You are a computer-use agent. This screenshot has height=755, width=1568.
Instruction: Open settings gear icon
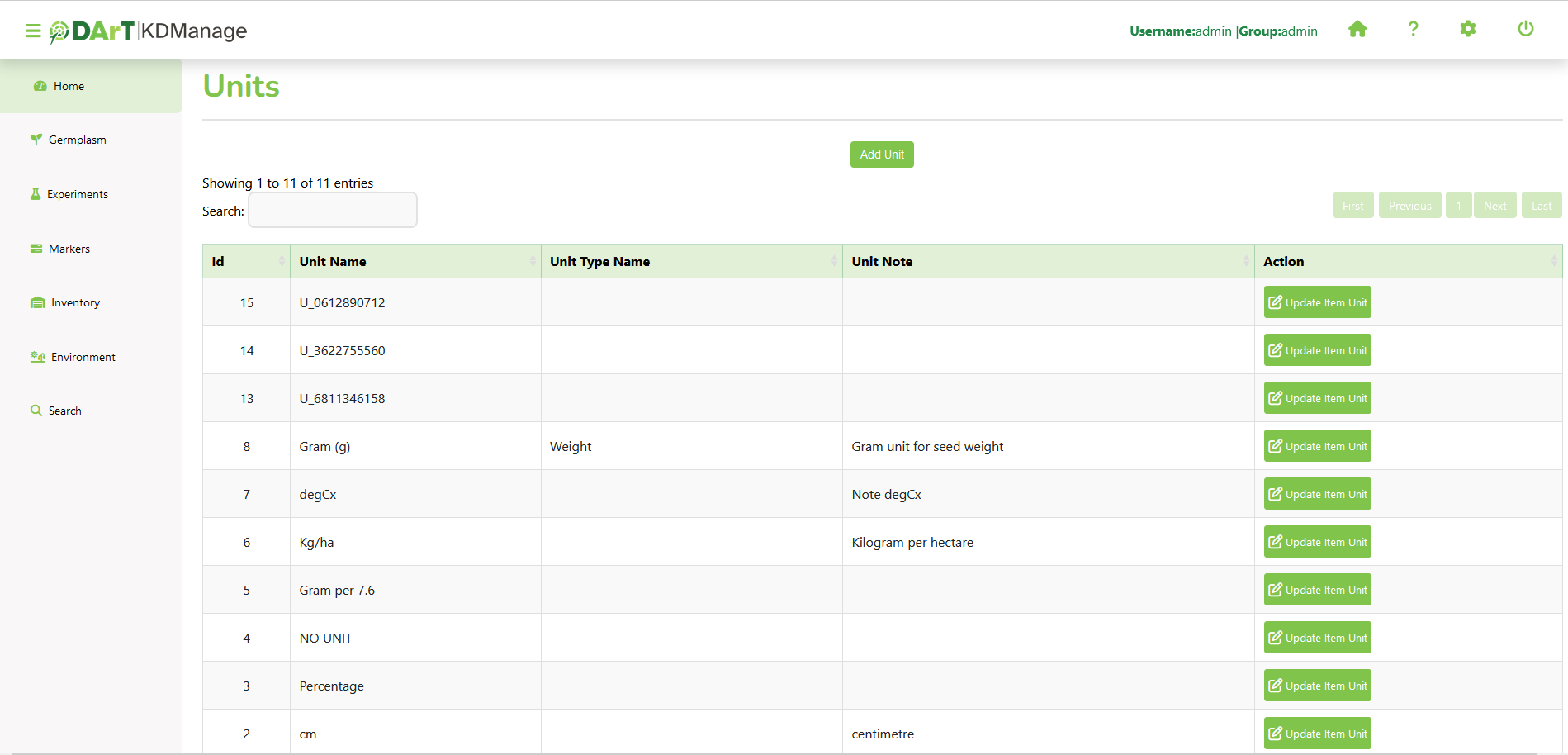[x=1467, y=30]
